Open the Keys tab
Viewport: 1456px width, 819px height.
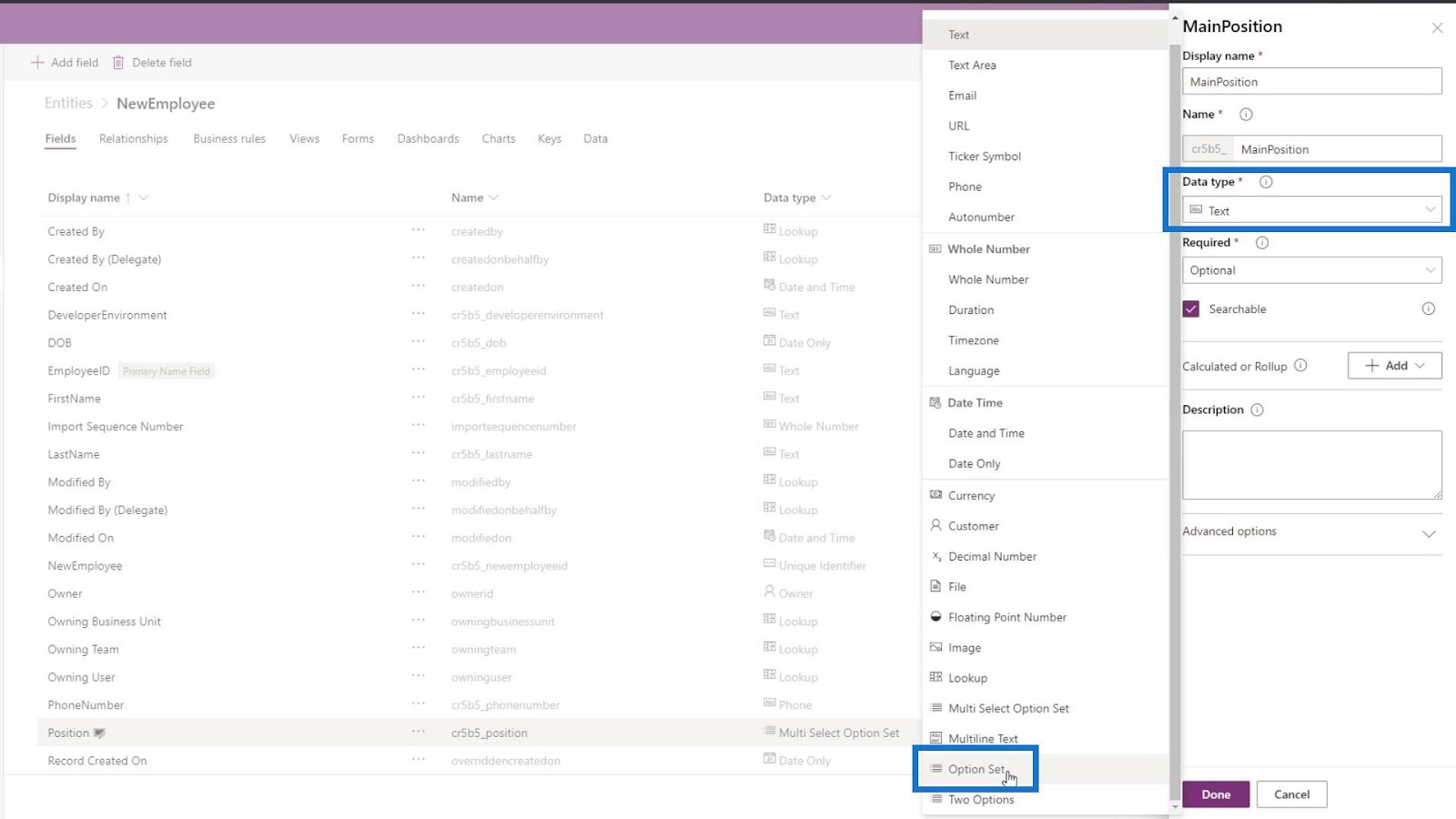550,139
